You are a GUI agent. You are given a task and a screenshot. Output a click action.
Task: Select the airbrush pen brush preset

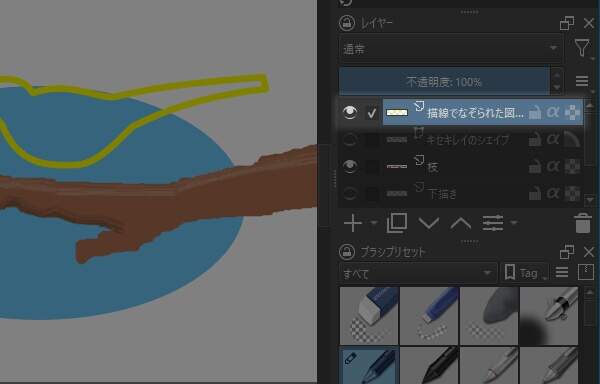click(549, 316)
